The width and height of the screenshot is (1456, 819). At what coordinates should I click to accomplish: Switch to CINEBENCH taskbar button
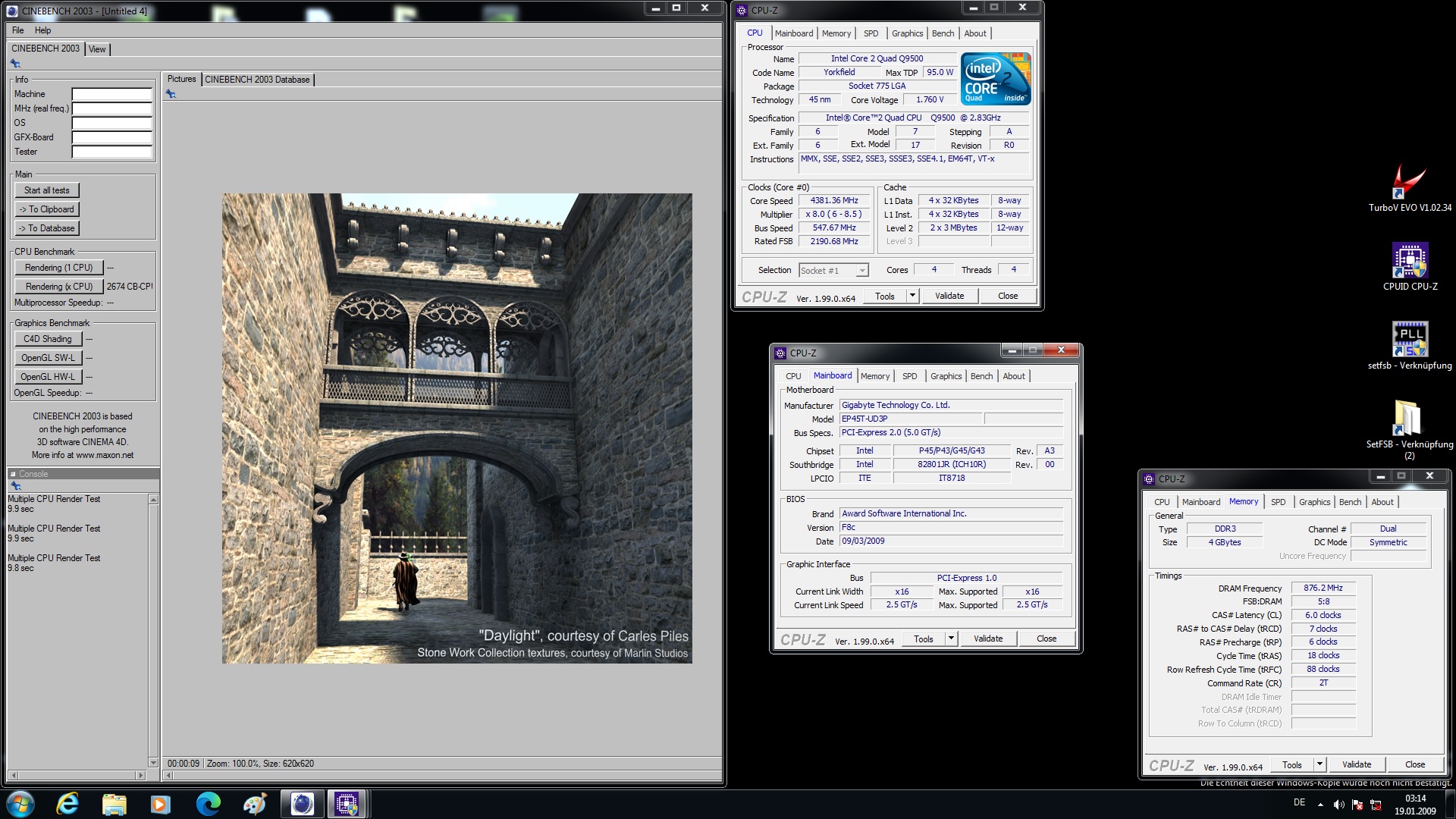302,804
